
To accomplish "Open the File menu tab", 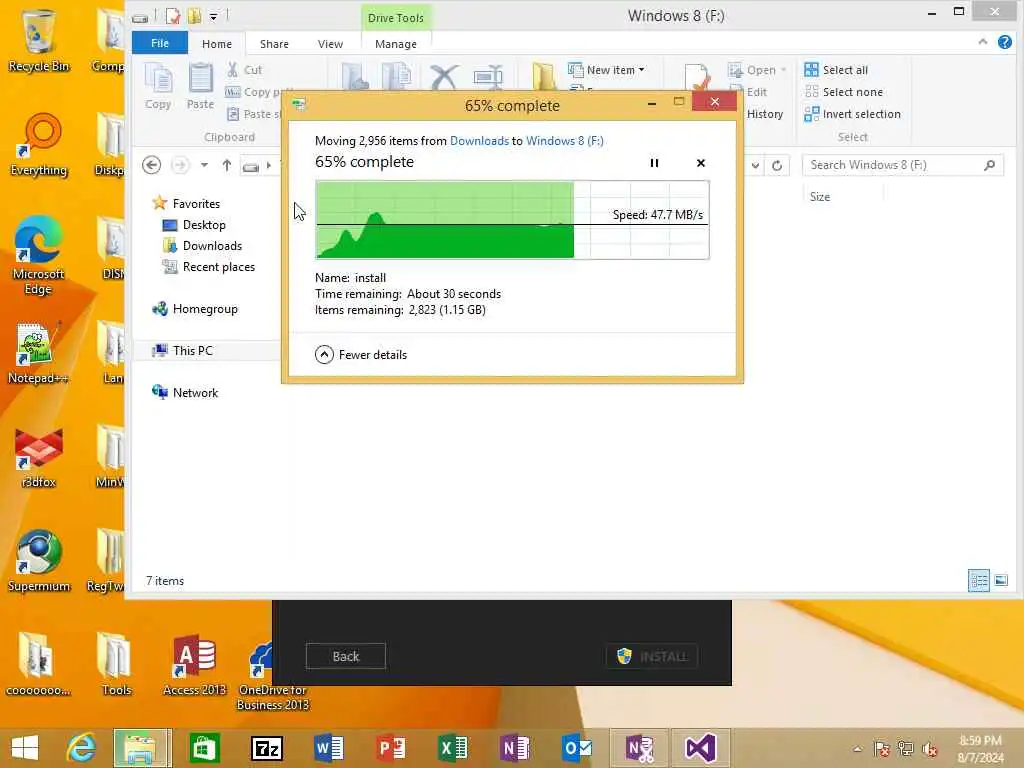I will pyautogui.click(x=160, y=43).
